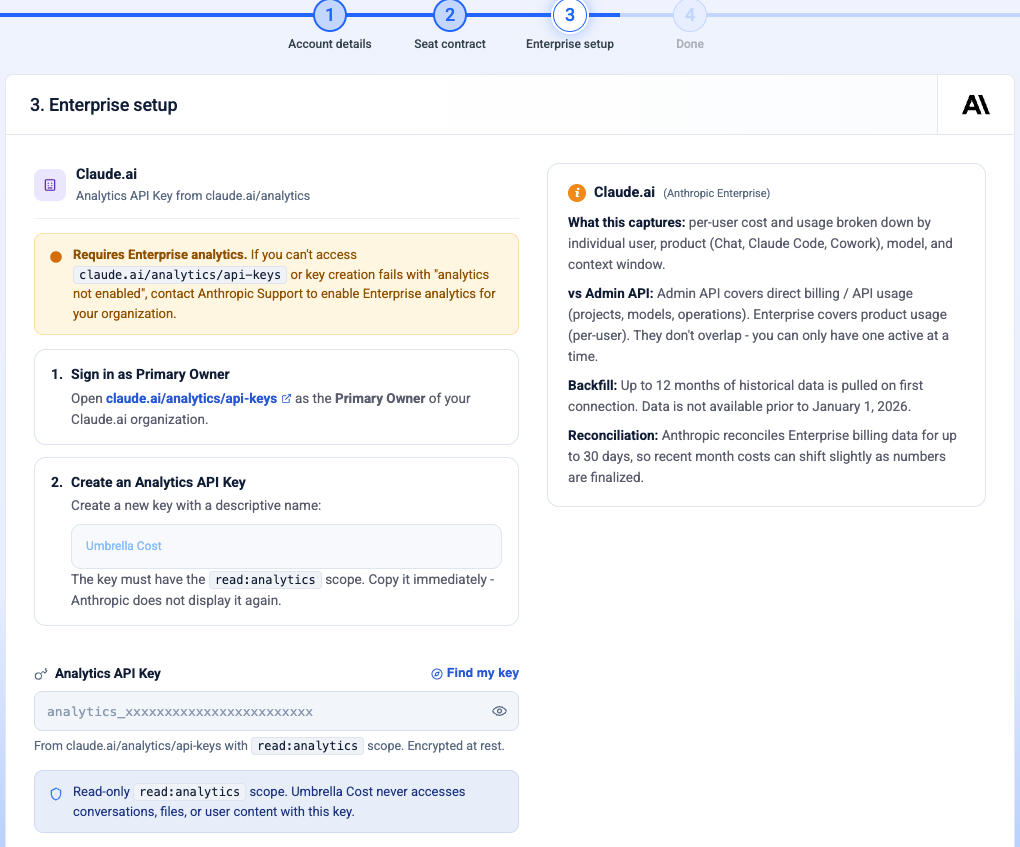Viewport: 1020px width, 847px height.
Task: Click the Anthropic logo icon
Action: [x=975, y=105]
